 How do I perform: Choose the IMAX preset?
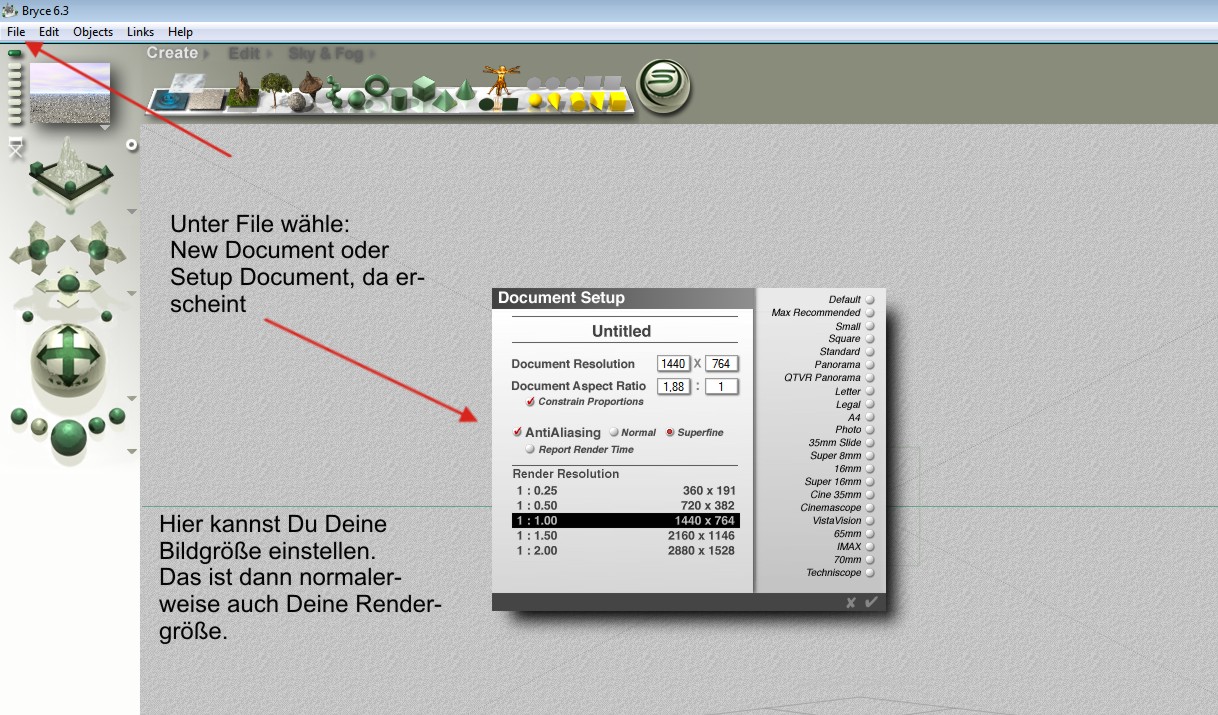tap(869, 547)
